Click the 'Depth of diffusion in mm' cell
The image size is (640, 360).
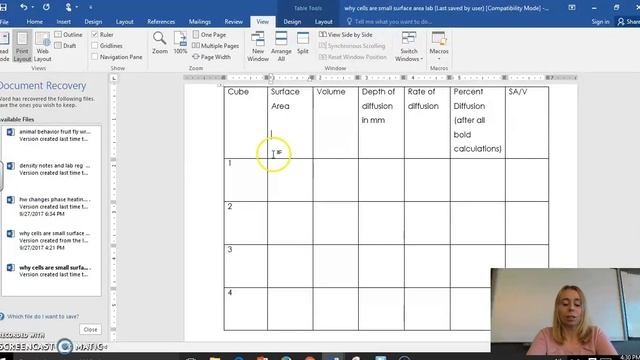[381, 122]
